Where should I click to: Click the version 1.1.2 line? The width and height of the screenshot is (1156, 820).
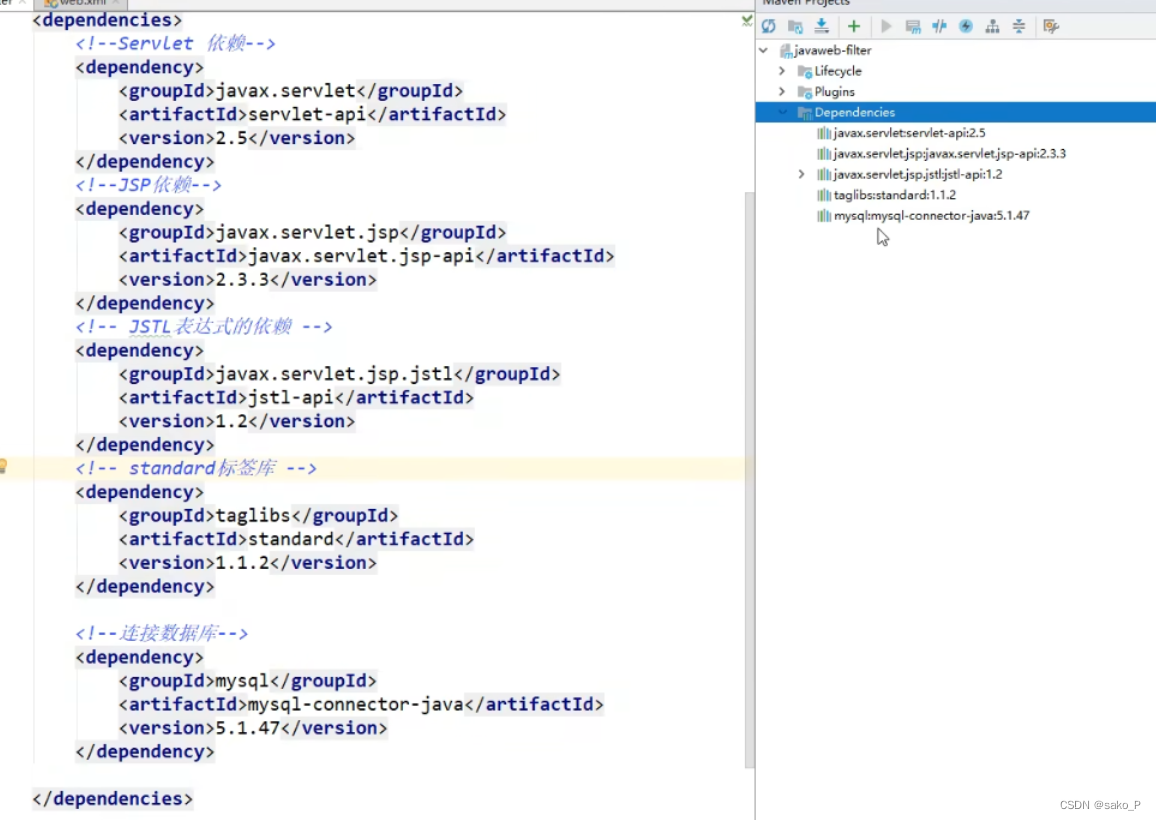coord(248,563)
